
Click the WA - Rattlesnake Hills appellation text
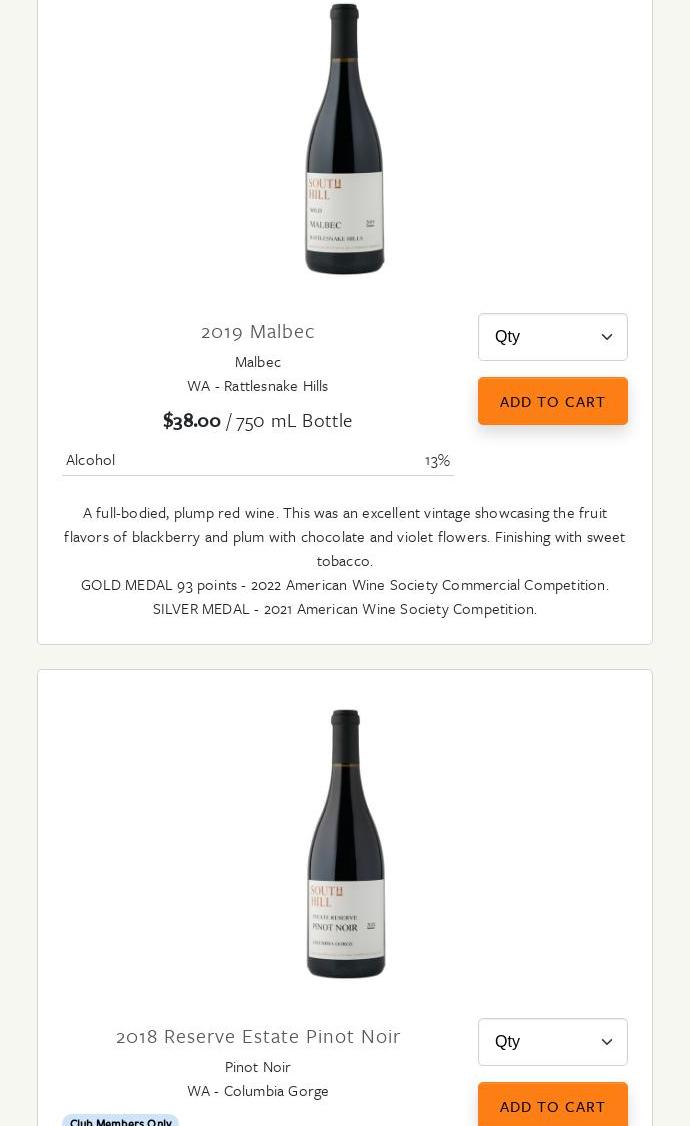258,386
